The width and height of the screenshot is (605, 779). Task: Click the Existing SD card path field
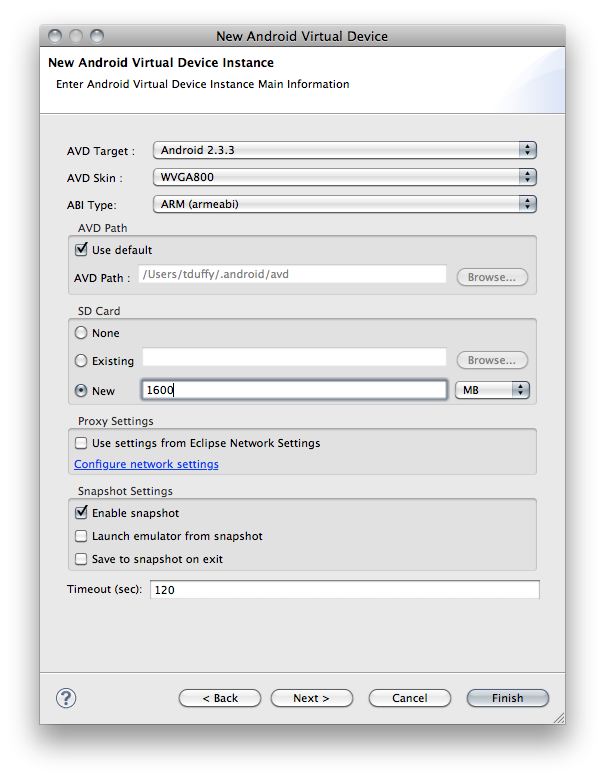click(295, 357)
